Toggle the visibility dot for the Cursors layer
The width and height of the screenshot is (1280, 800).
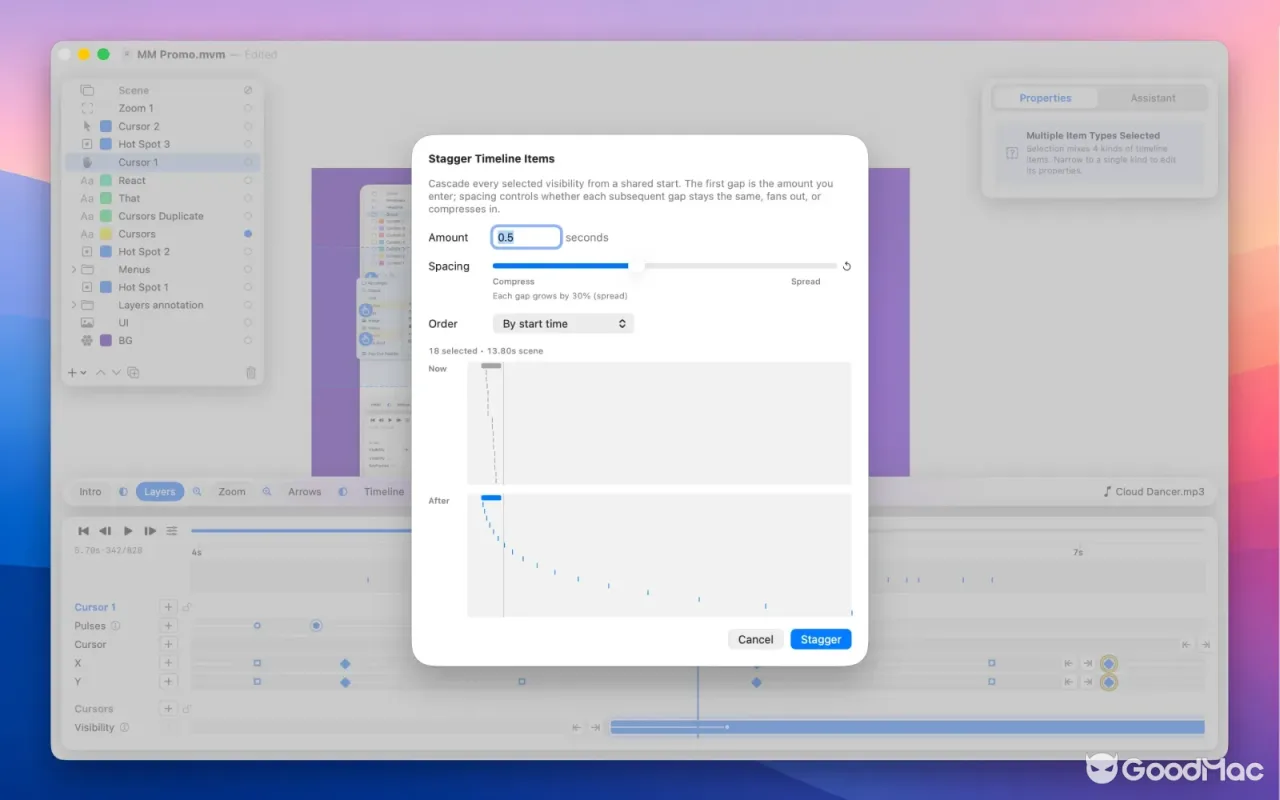pyautogui.click(x=248, y=234)
